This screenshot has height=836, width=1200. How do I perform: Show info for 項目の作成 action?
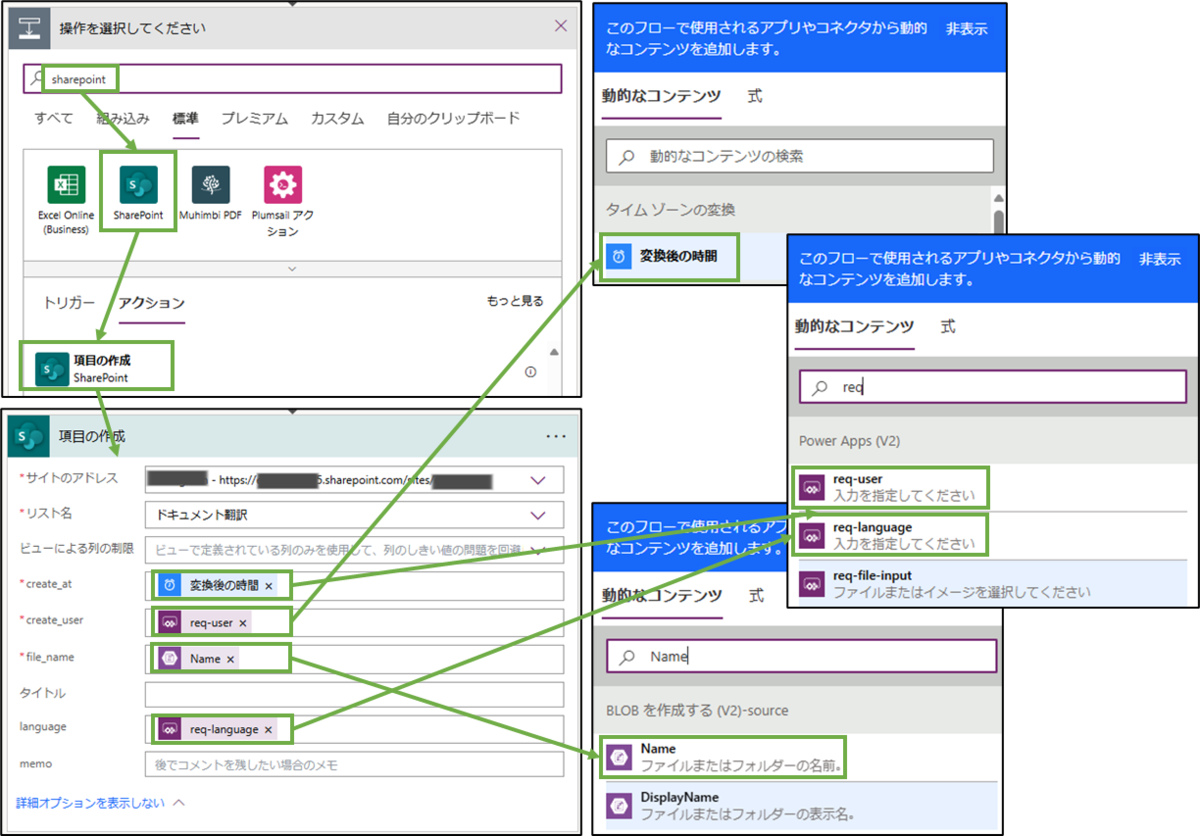(530, 372)
